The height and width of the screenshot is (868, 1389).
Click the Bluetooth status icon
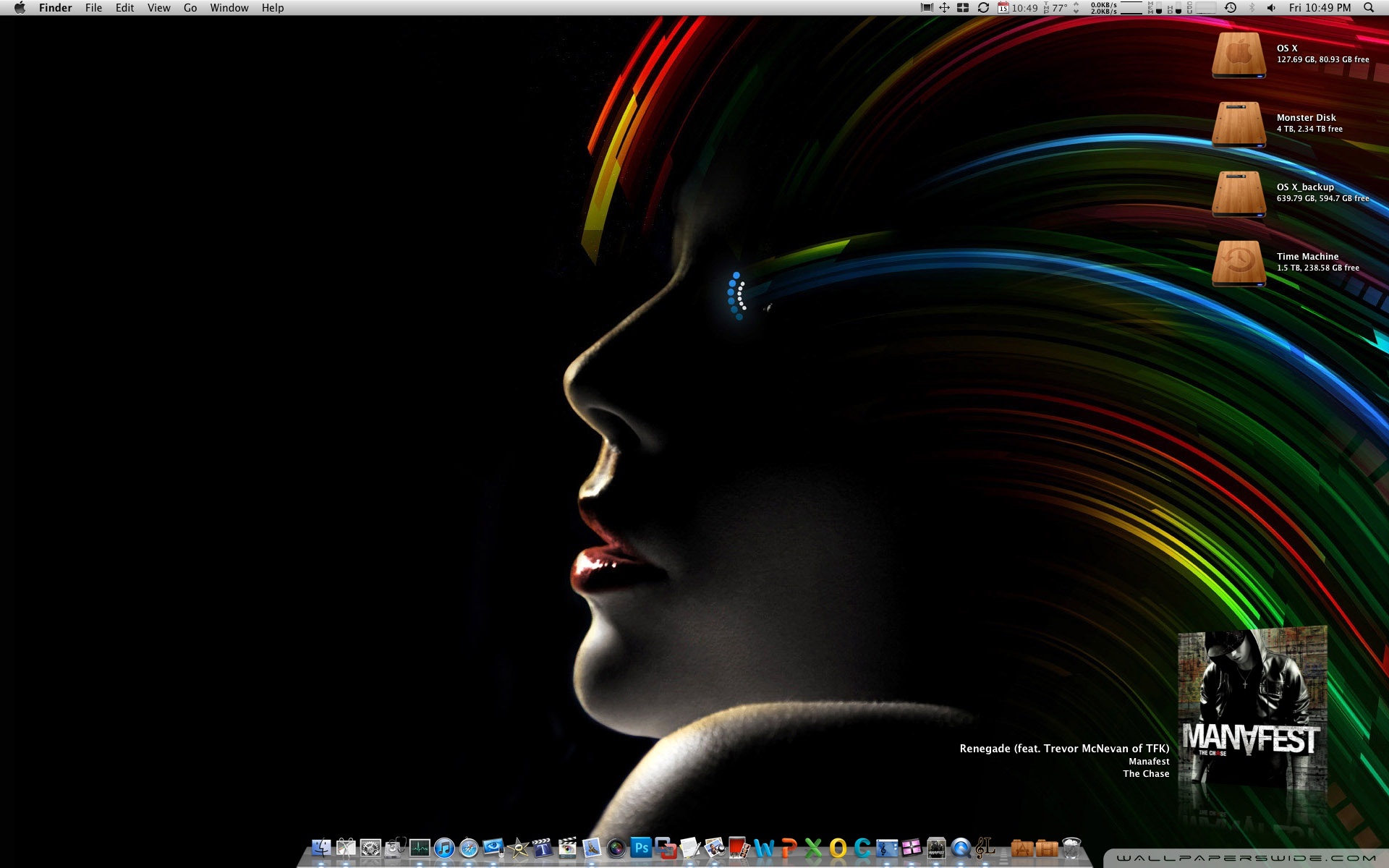click(x=1252, y=8)
